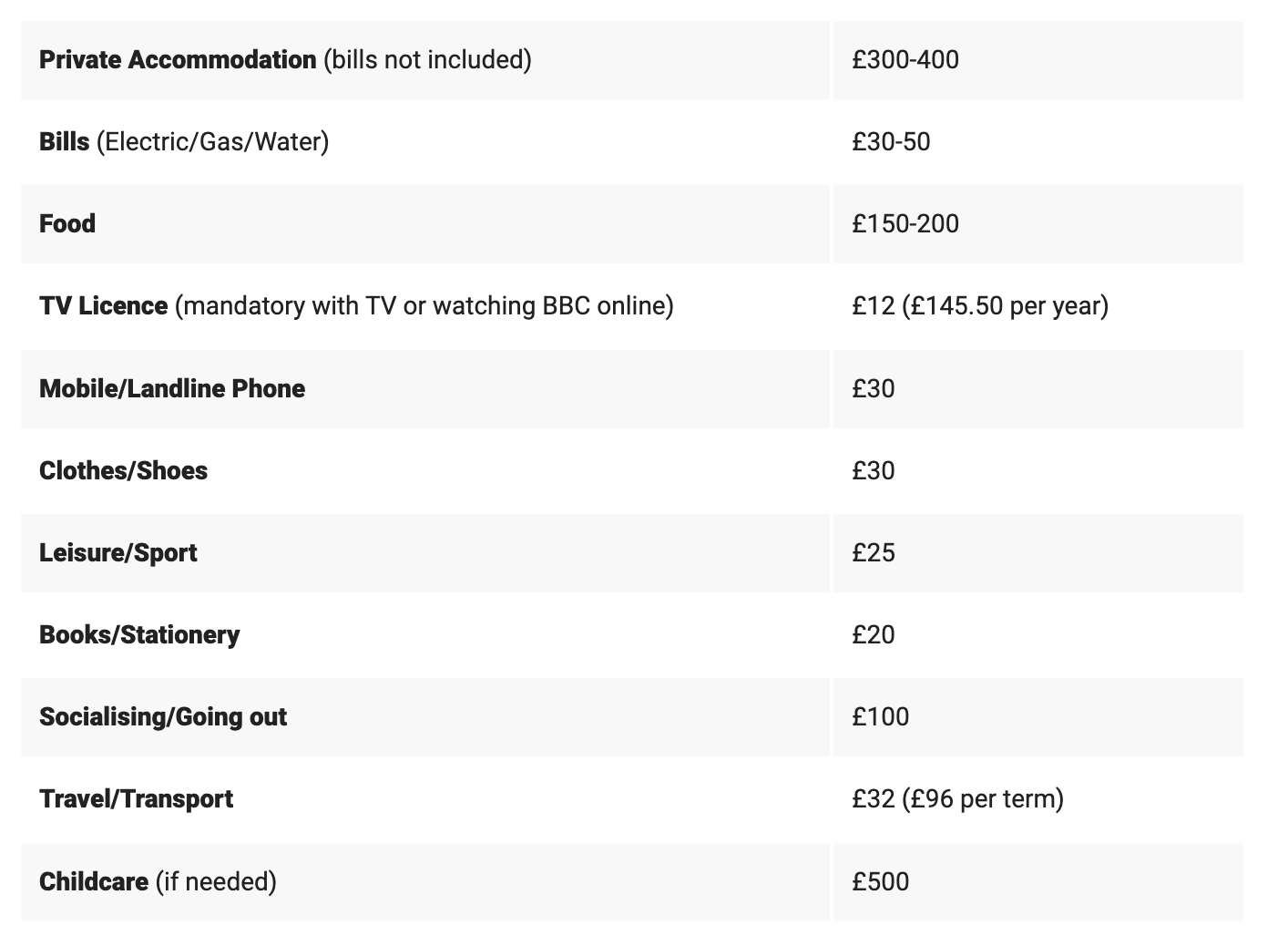Select the Food row label
Screen dimensions: 1288x946
tap(67, 224)
